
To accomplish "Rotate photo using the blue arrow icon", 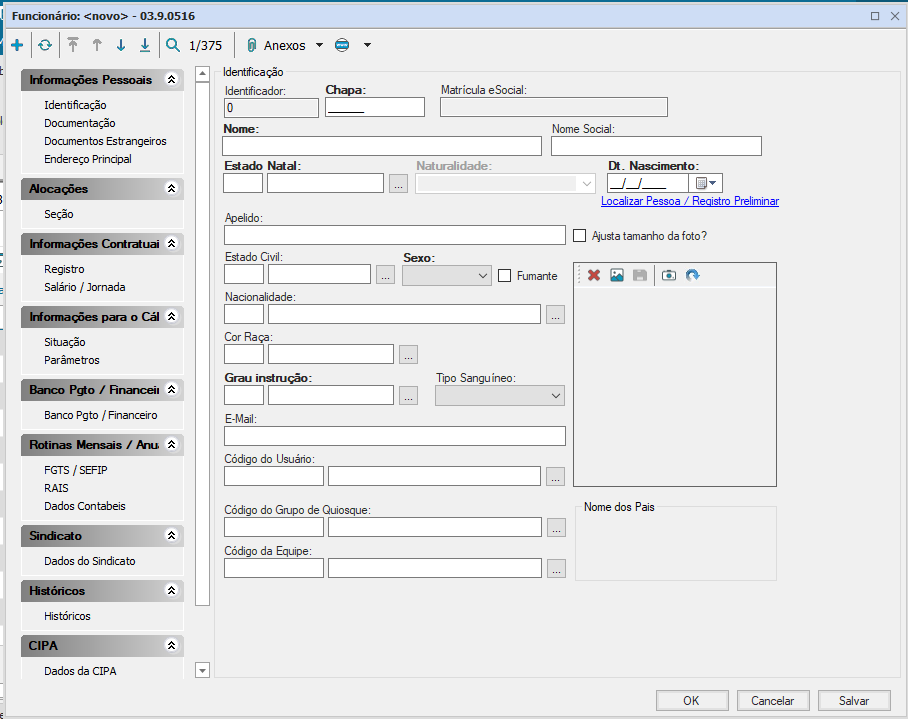I will click(x=692, y=275).
